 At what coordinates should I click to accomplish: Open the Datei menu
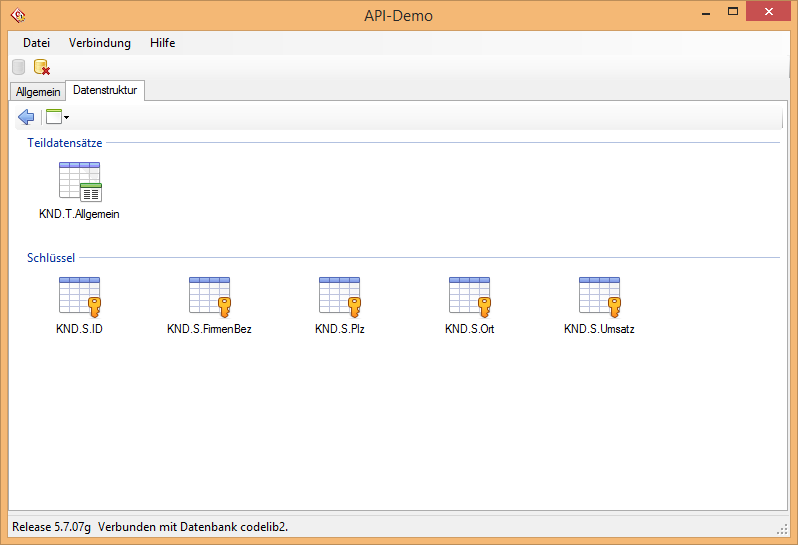click(x=36, y=43)
